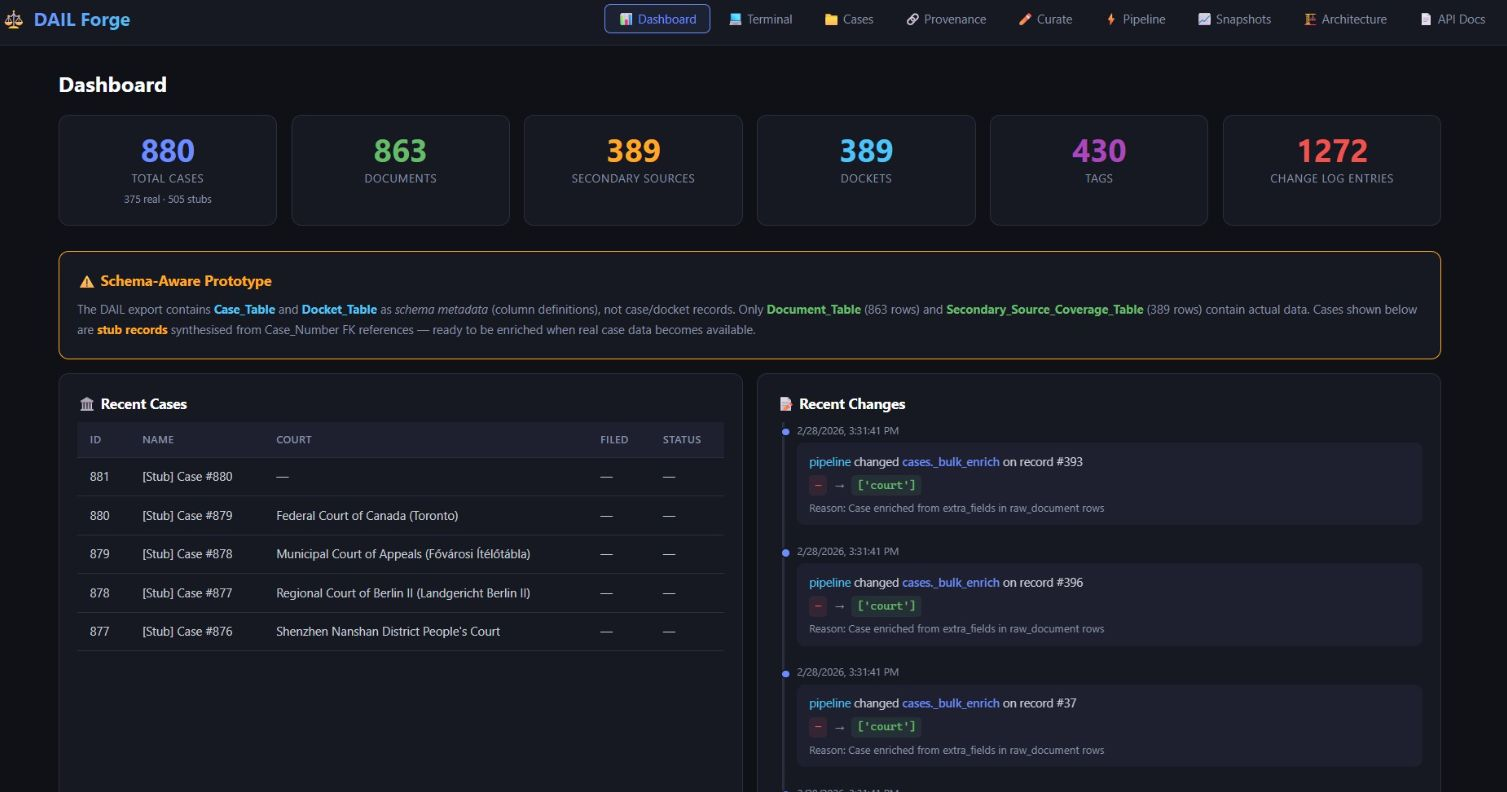Click cases._bulk_enrich for record #396

951,583
